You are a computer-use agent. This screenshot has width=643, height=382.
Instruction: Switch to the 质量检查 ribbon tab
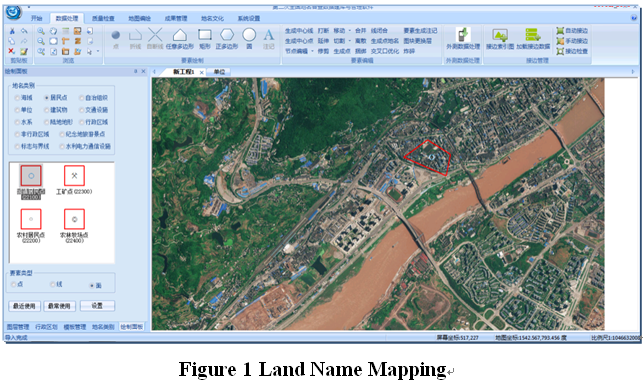point(103,18)
